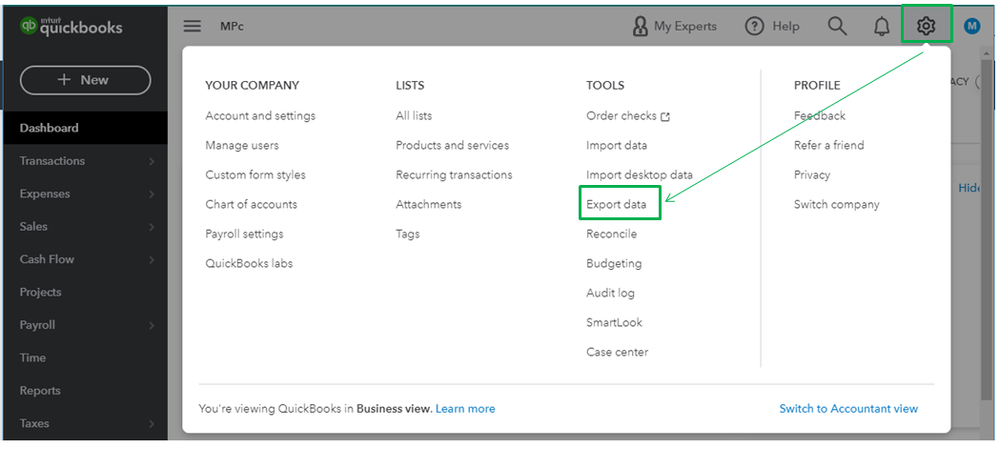The height and width of the screenshot is (449, 999).
Task: Select Dashboard in the sidebar
Action: coord(85,128)
